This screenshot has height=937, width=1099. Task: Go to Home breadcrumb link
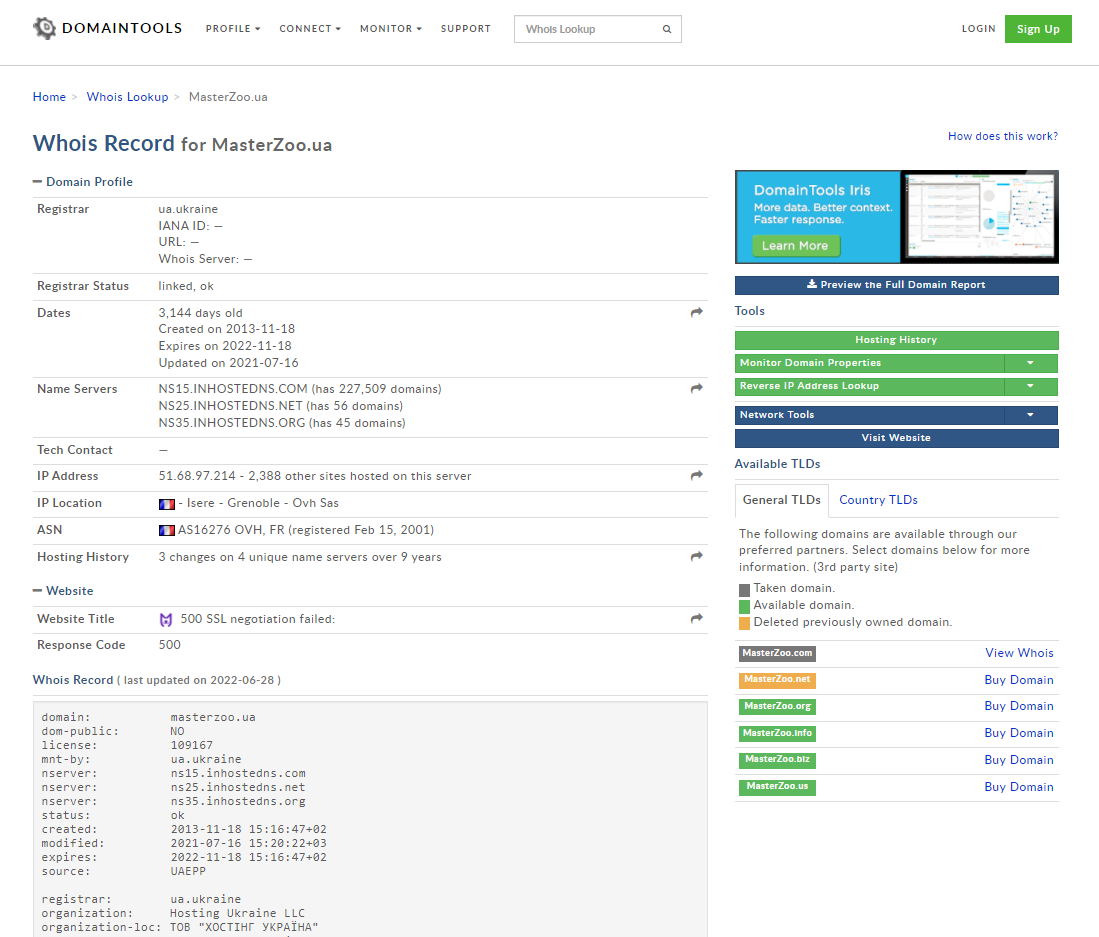(x=49, y=97)
